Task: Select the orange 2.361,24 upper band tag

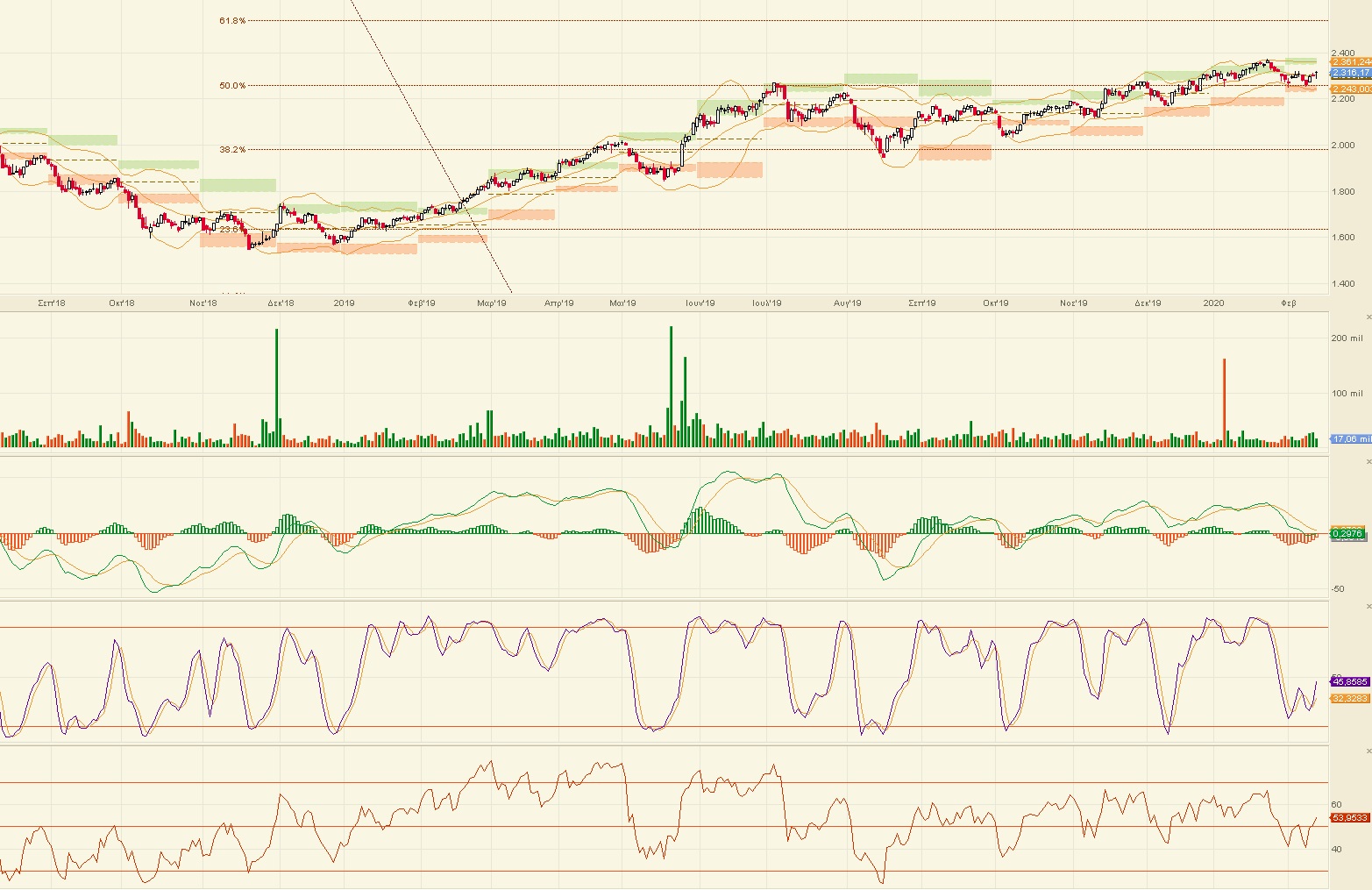Action: click(x=1350, y=62)
